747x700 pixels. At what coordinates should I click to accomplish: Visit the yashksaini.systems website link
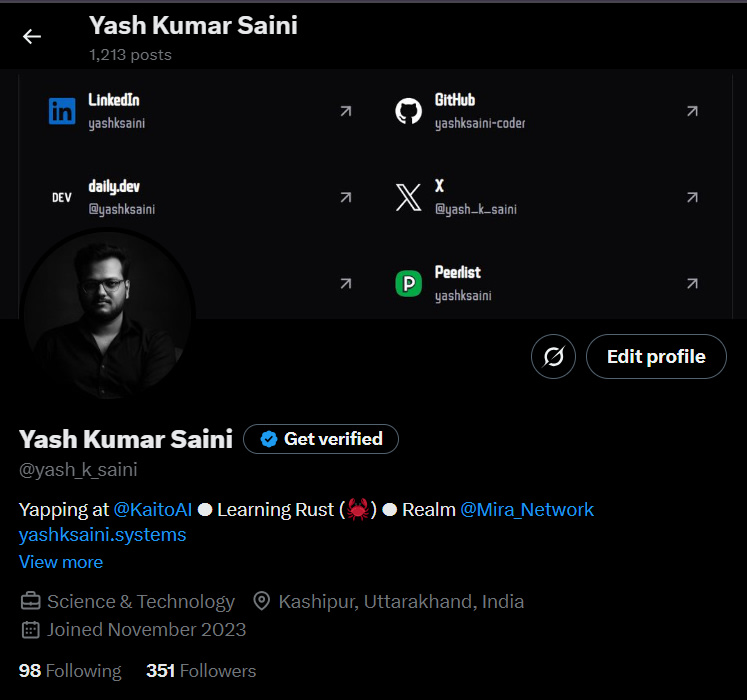tap(102, 535)
